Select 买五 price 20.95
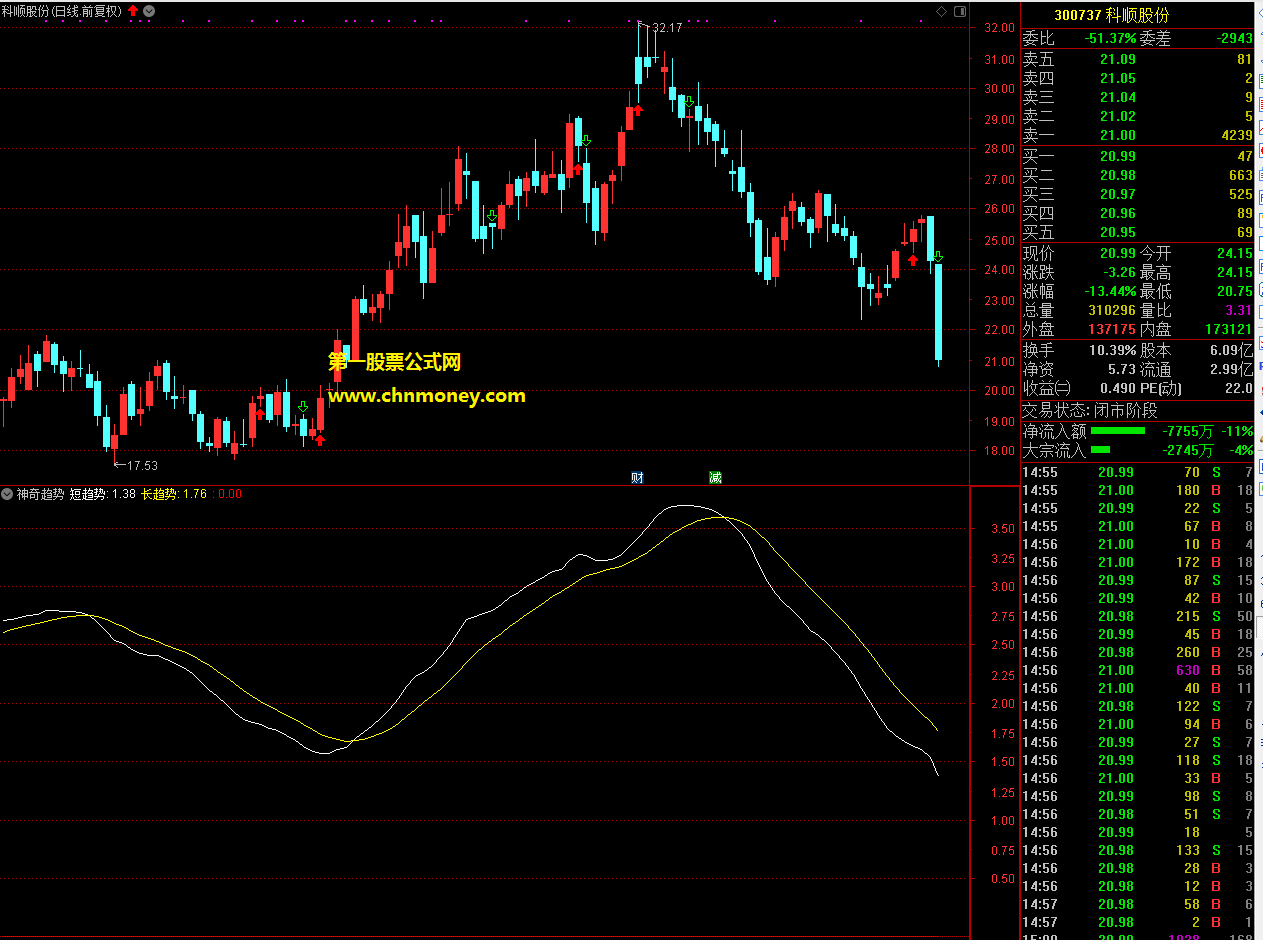The width and height of the screenshot is (1263, 940). pos(1118,232)
